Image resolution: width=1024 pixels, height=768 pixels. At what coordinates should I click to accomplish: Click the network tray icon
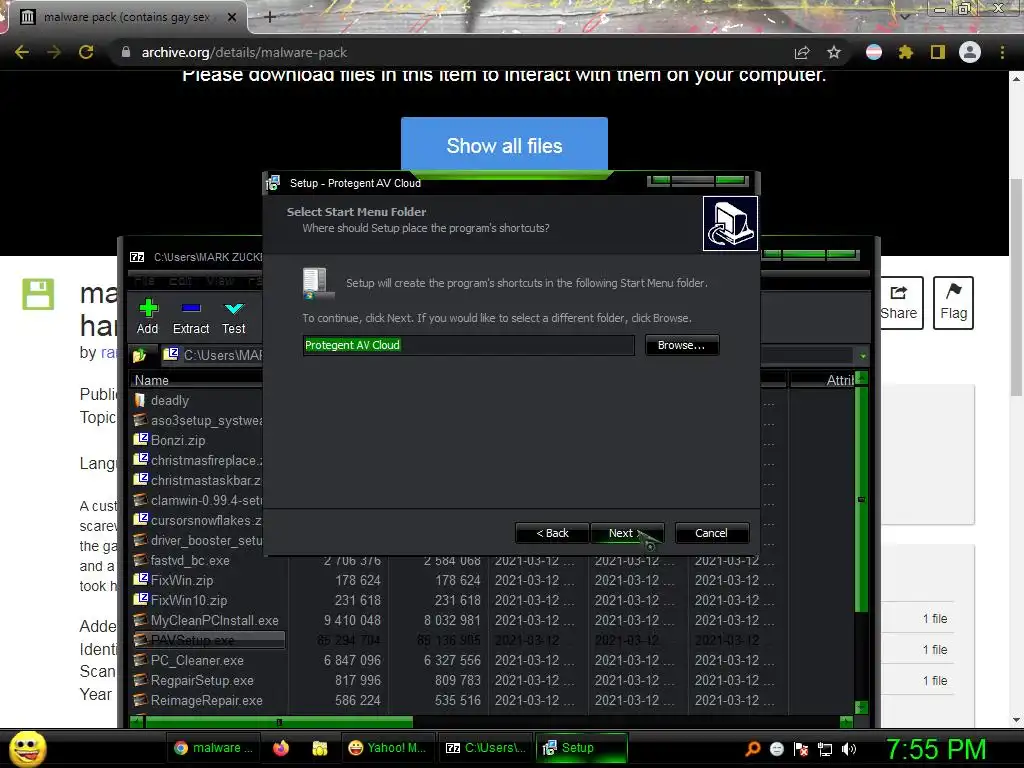click(x=825, y=749)
